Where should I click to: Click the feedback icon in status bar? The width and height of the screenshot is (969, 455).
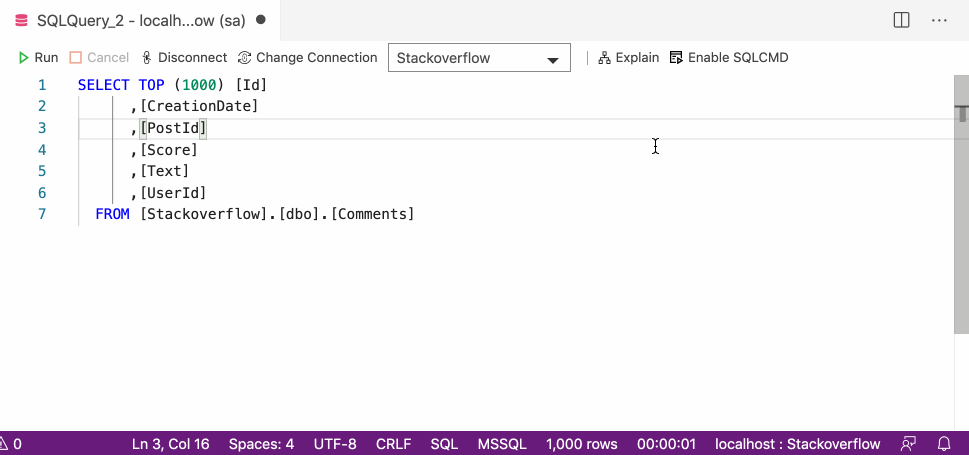point(908,444)
